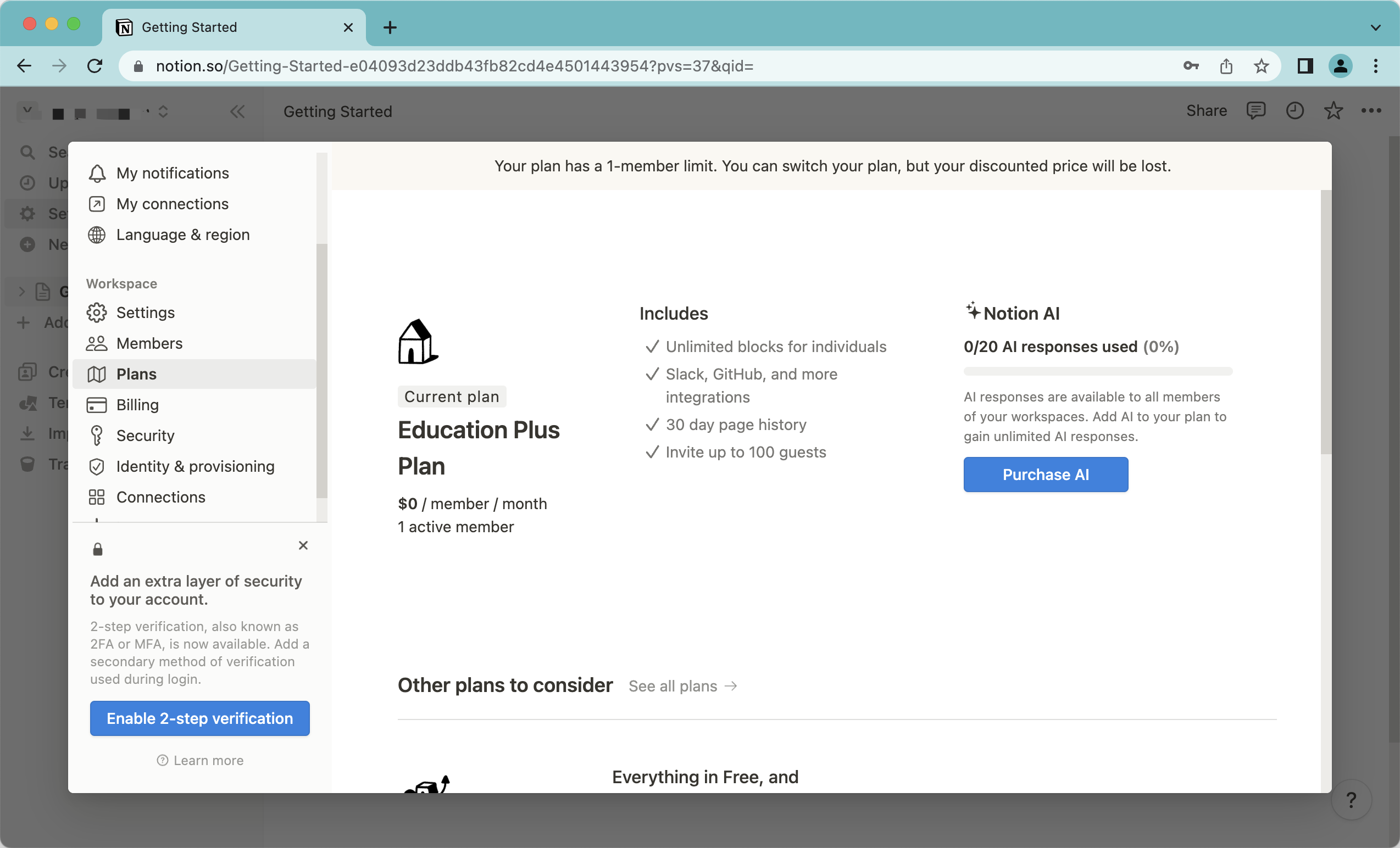This screenshot has width=1400, height=848.
Task: Open Members settings section
Action: coord(149,343)
